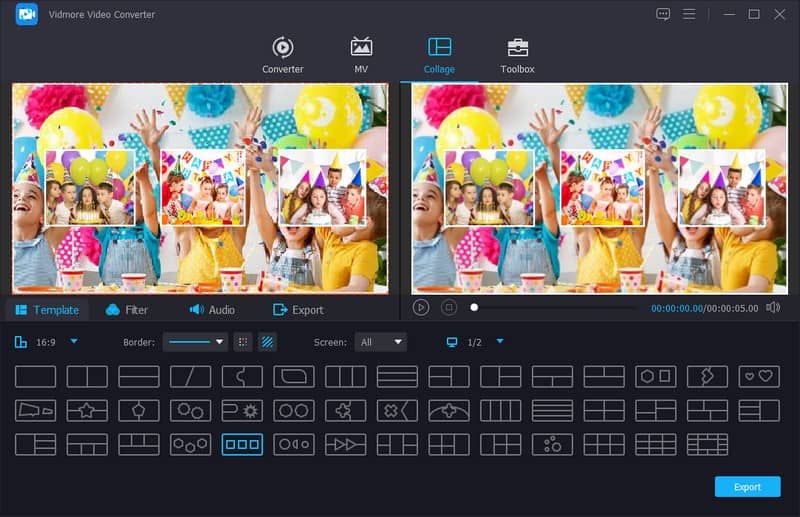Select the three circles template in bottom row
800x517 pixels.
pos(190,445)
